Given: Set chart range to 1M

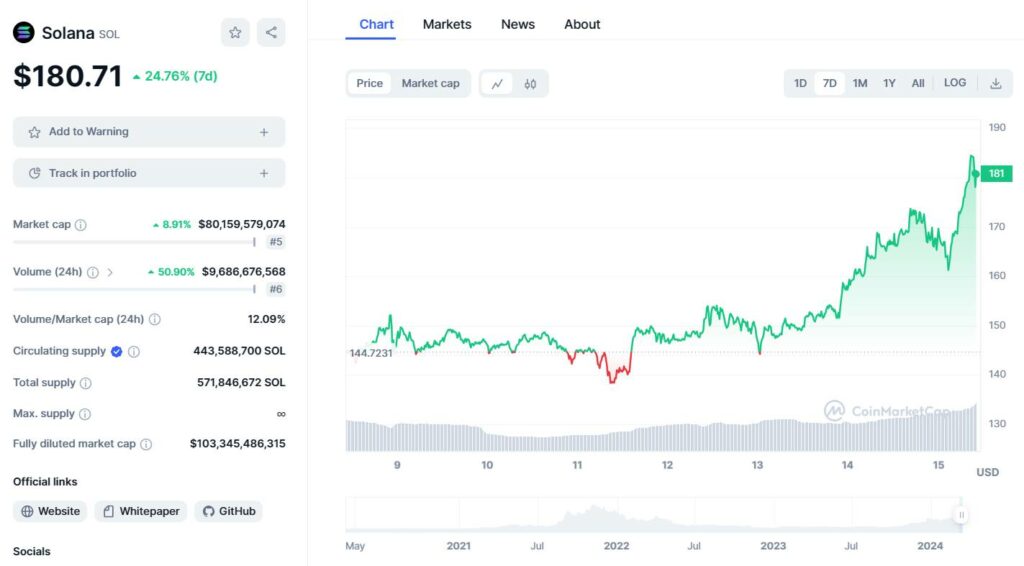Looking at the screenshot, I should [859, 84].
